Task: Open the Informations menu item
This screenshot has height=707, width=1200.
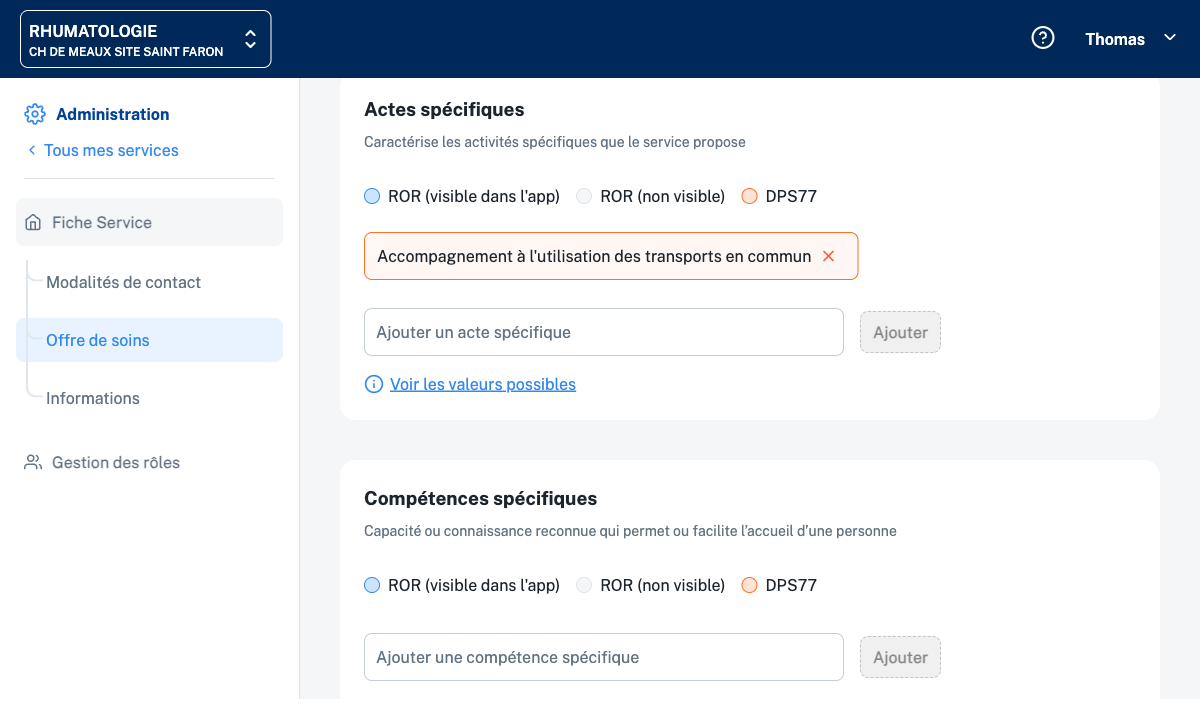Action: point(93,398)
